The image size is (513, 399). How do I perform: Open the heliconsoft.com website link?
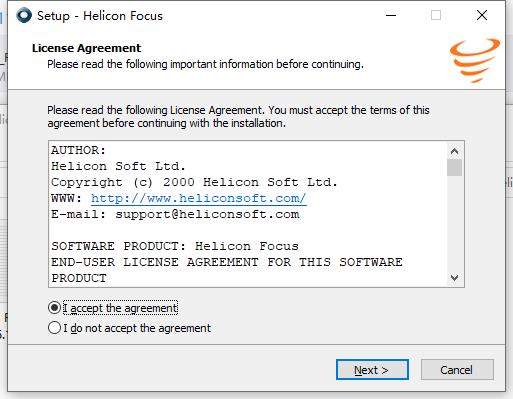[x=199, y=198]
